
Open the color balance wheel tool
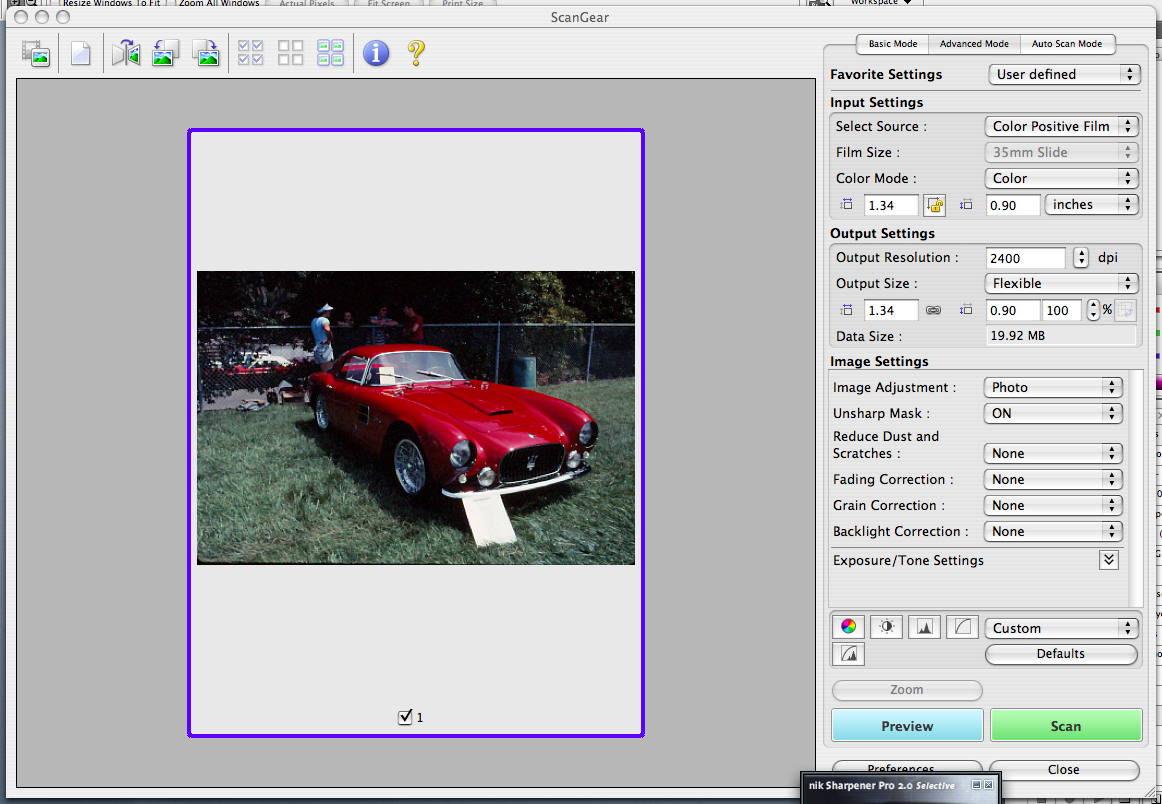tap(848, 627)
